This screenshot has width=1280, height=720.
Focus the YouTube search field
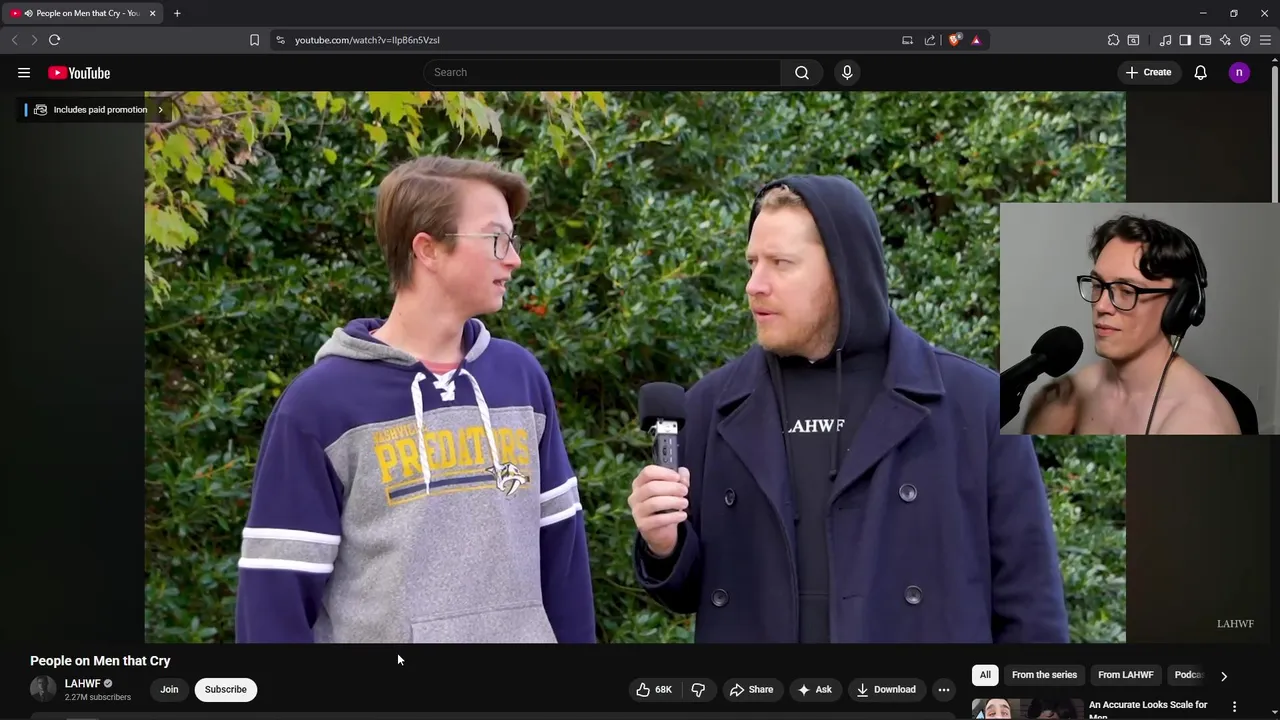click(x=602, y=72)
